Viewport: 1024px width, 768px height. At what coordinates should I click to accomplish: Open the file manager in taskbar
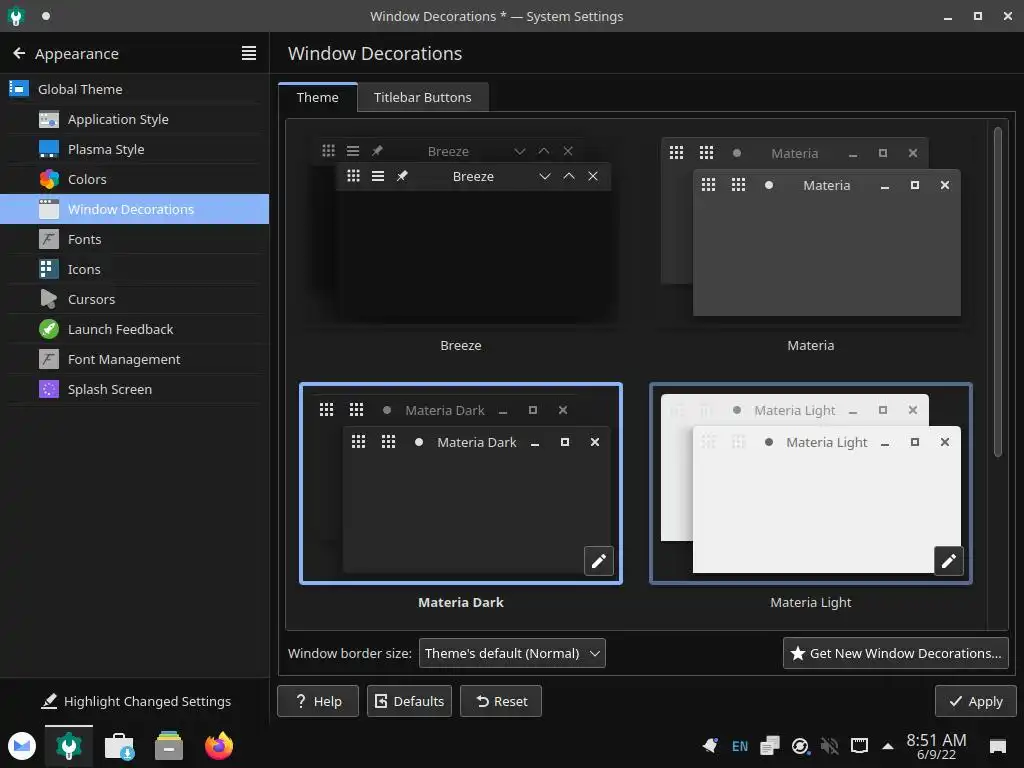[169, 746]
